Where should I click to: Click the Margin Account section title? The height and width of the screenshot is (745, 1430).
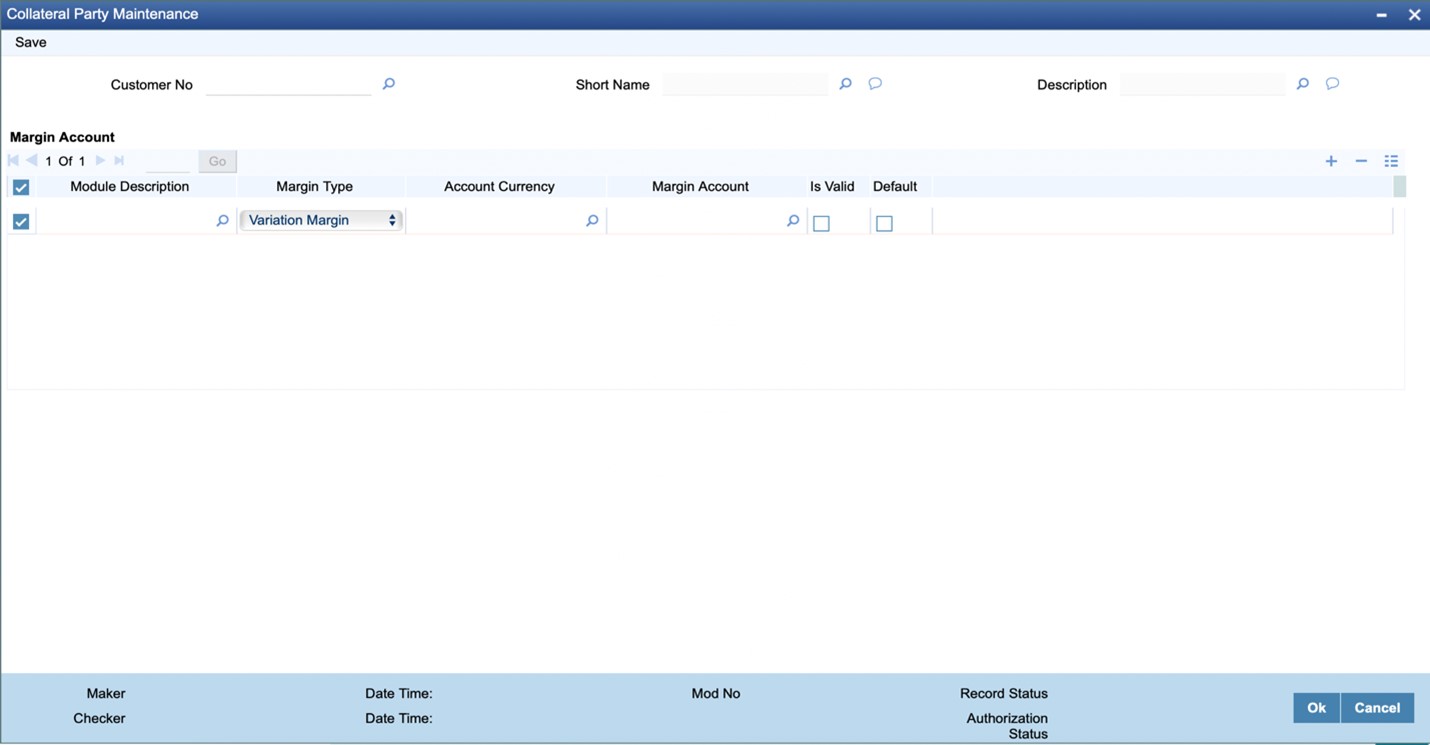(x=62, y=137)
